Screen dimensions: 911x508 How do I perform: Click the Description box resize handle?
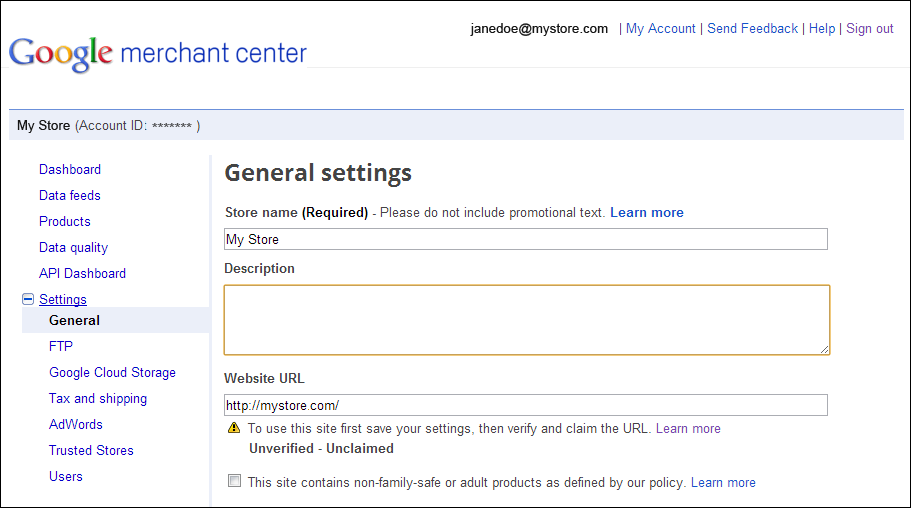tap(824, 349)
